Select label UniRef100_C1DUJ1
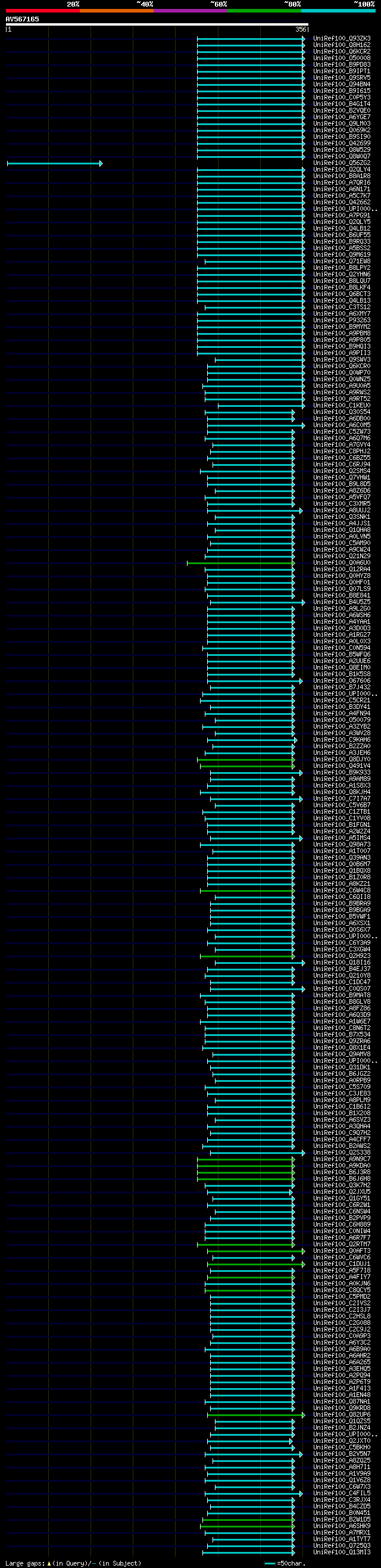The width and height of the screenshot is (381, 1568). (342, 1264)
